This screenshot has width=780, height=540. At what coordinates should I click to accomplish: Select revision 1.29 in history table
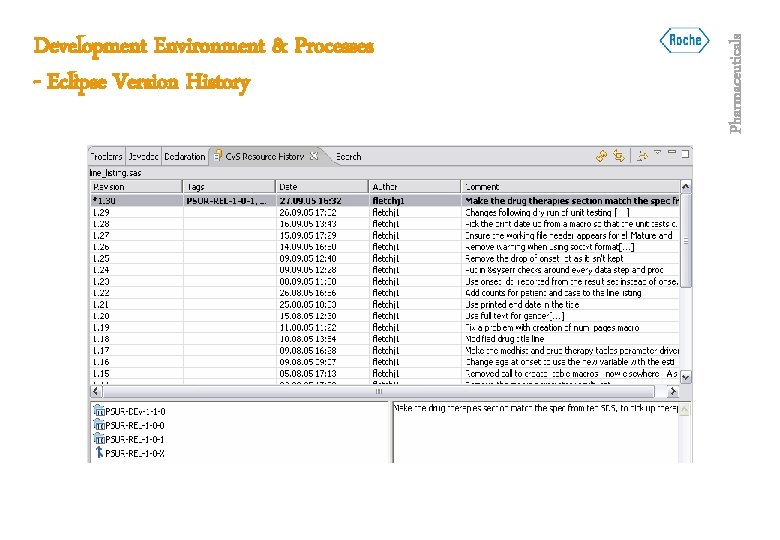coord(385,212)
